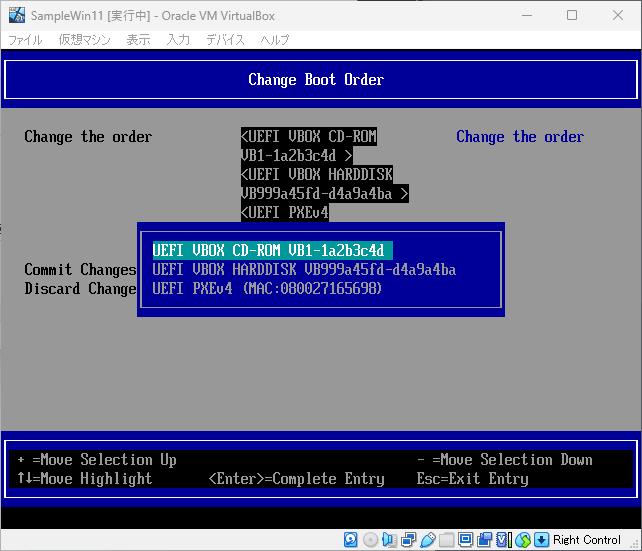Click the display settings status icon

click(465, 540)
